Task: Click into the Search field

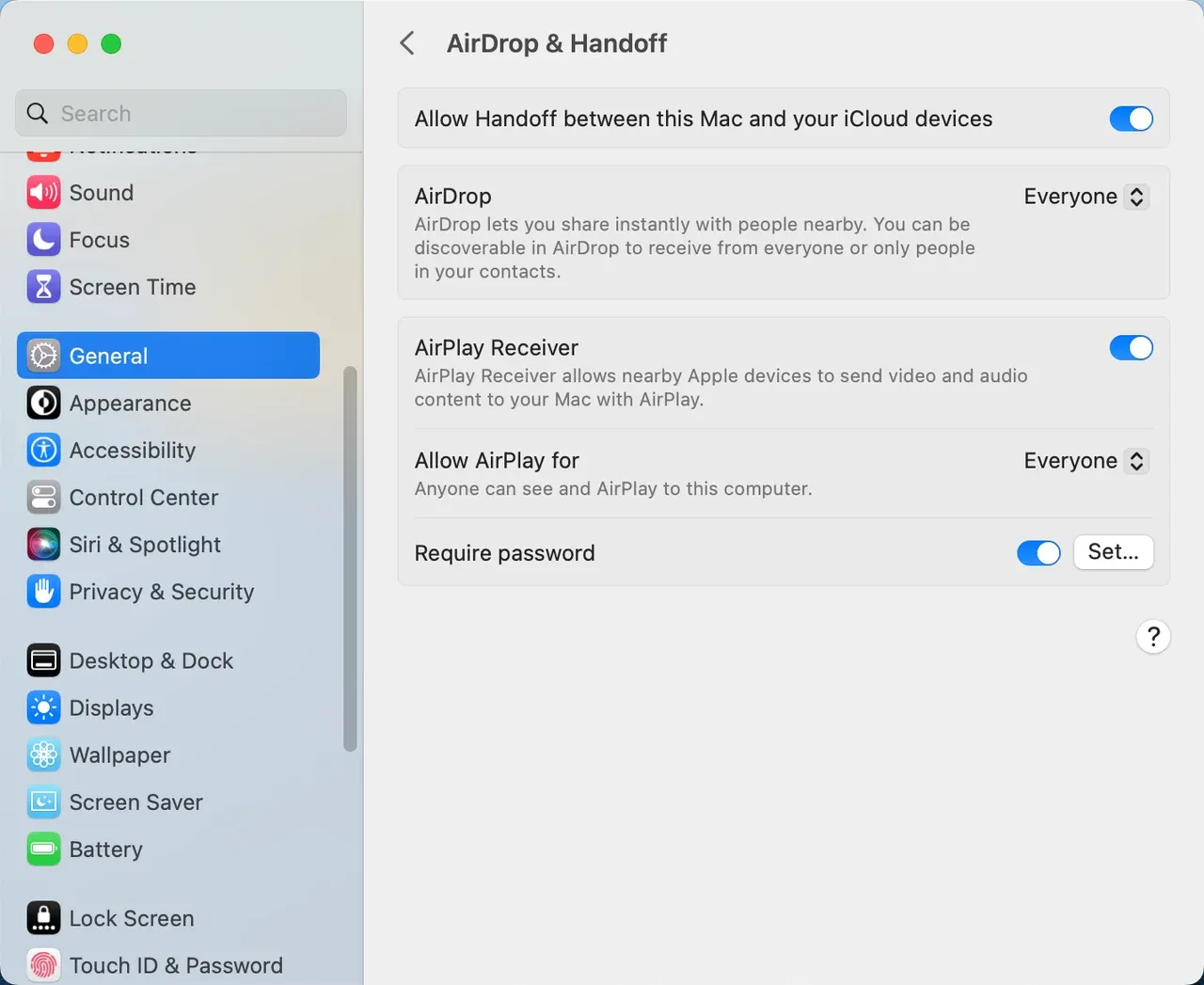Action: (x=181, y=114)
